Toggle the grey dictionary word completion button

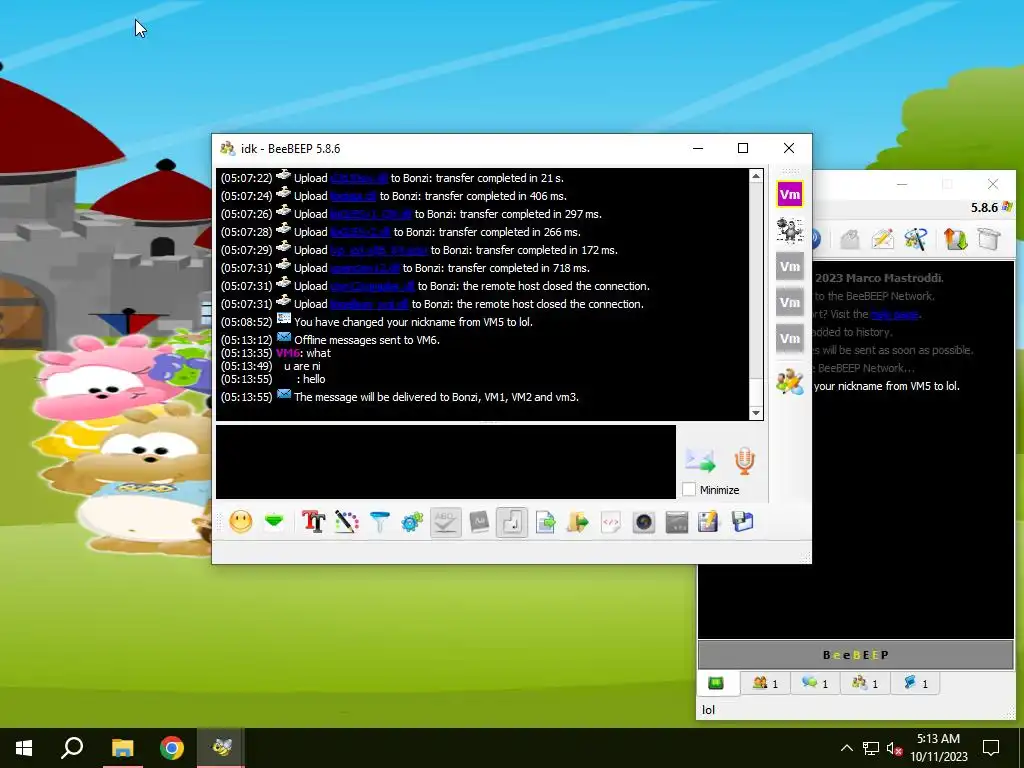[x=479, y=522]
